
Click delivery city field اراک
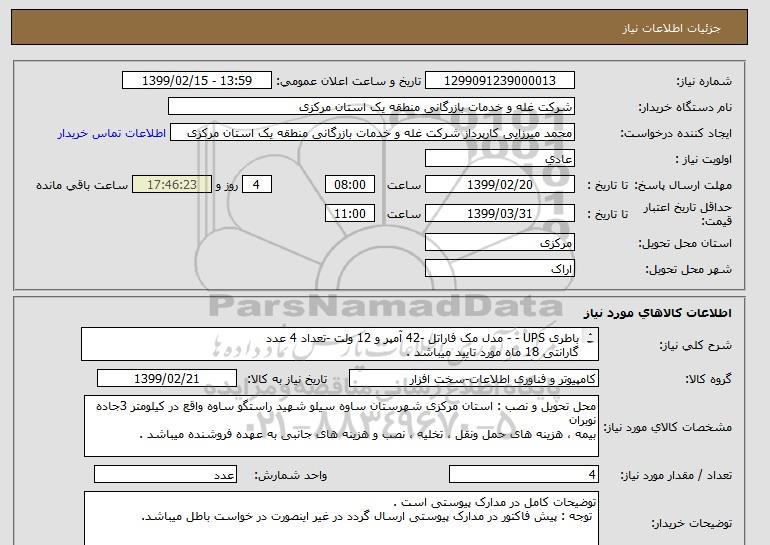pyautogui.click(x=500, y=269)
